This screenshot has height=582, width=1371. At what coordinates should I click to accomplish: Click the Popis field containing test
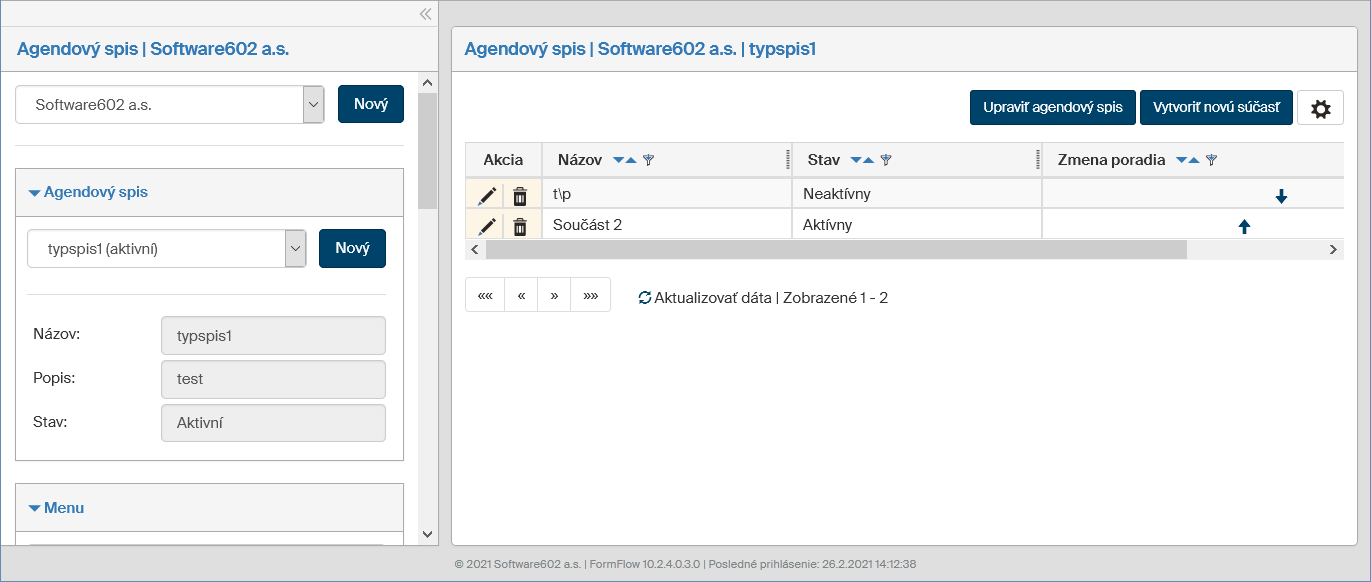click(273, 380)
